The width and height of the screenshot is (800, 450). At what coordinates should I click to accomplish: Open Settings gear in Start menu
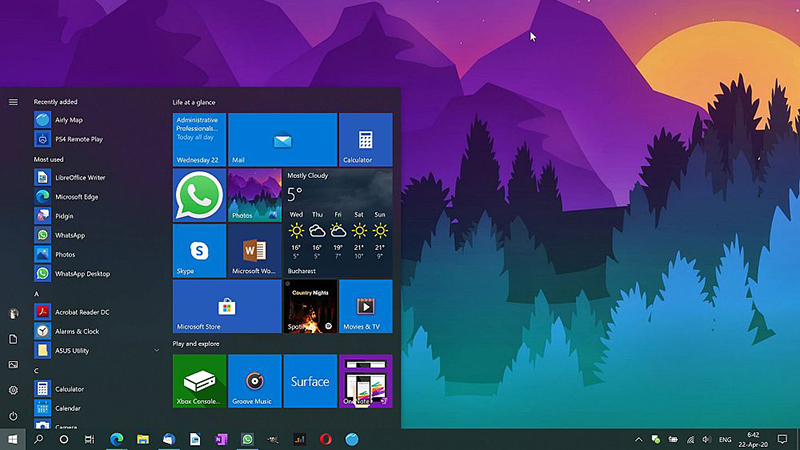point(13,390)
